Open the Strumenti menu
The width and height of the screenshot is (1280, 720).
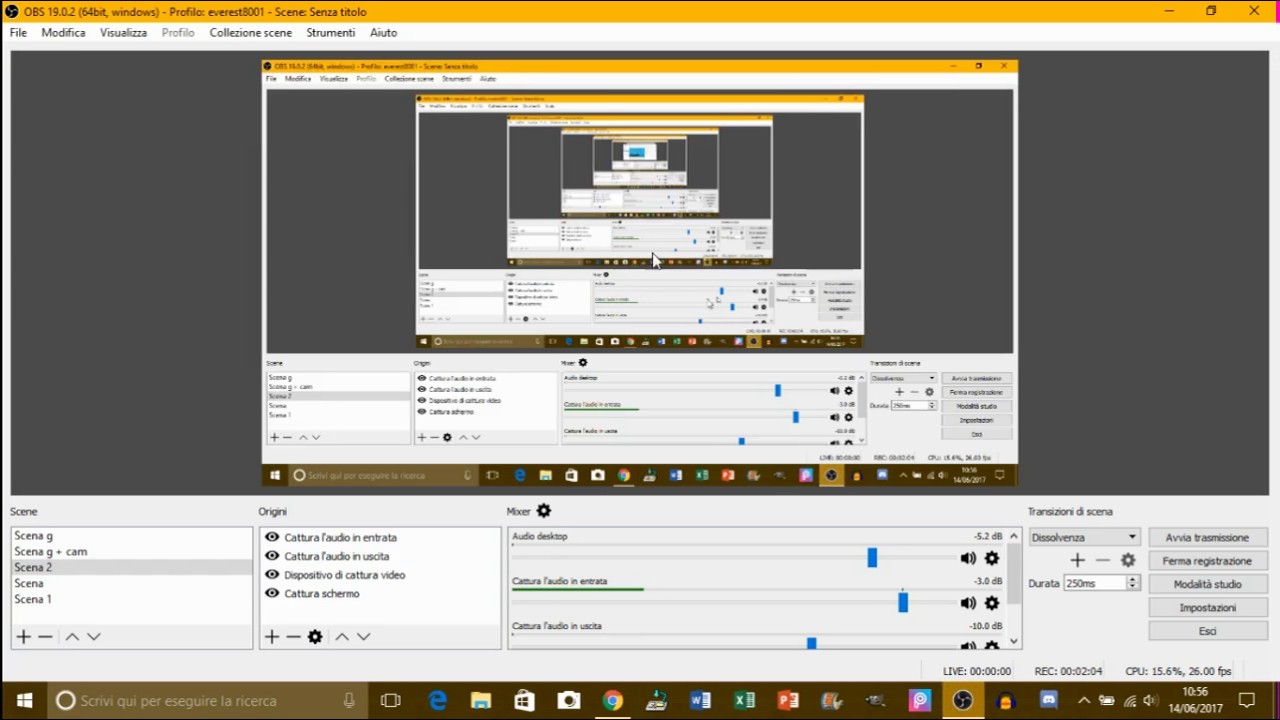coord(331,32)
